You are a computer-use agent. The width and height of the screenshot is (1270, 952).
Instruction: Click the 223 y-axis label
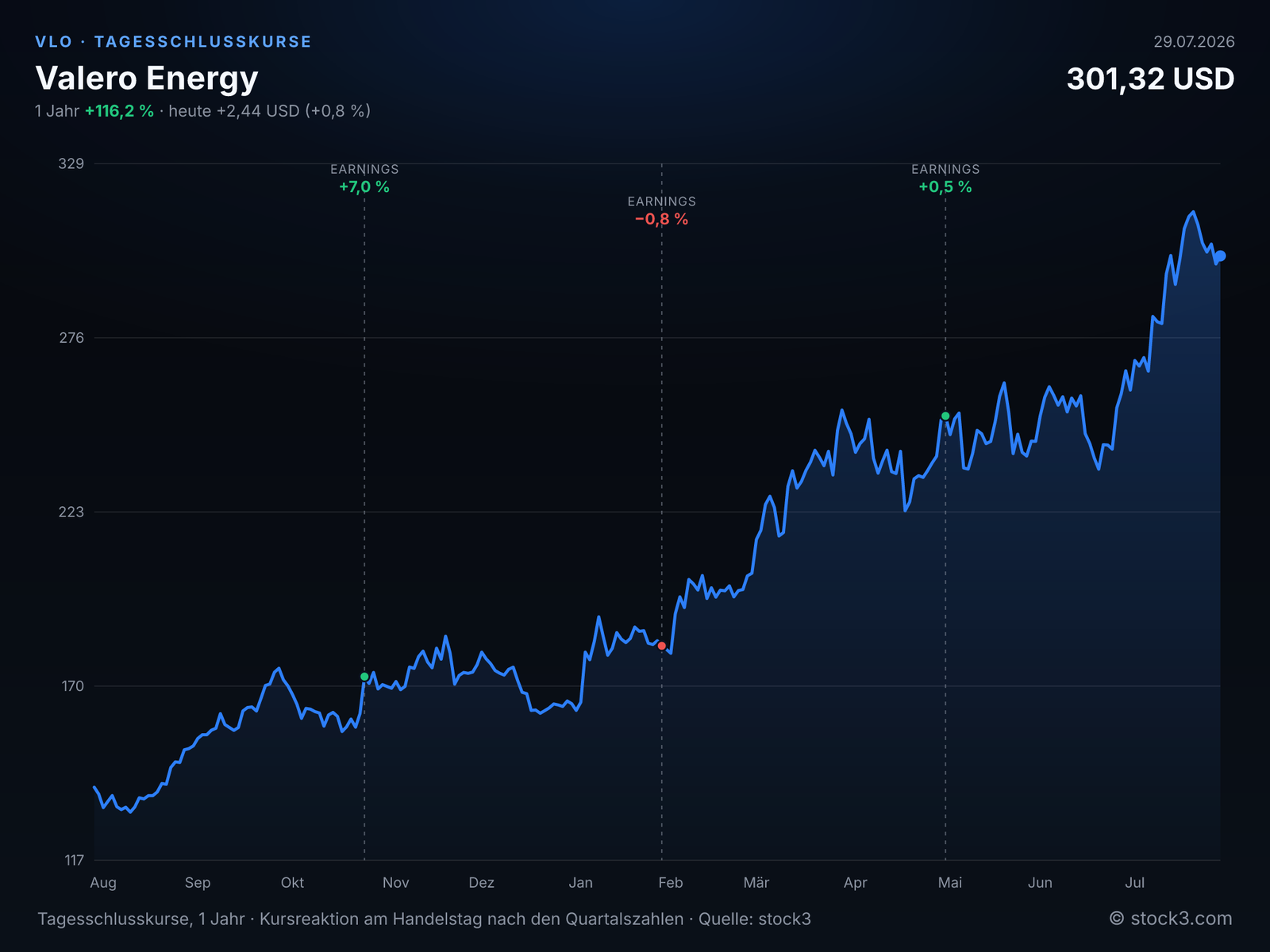point(71,512)
